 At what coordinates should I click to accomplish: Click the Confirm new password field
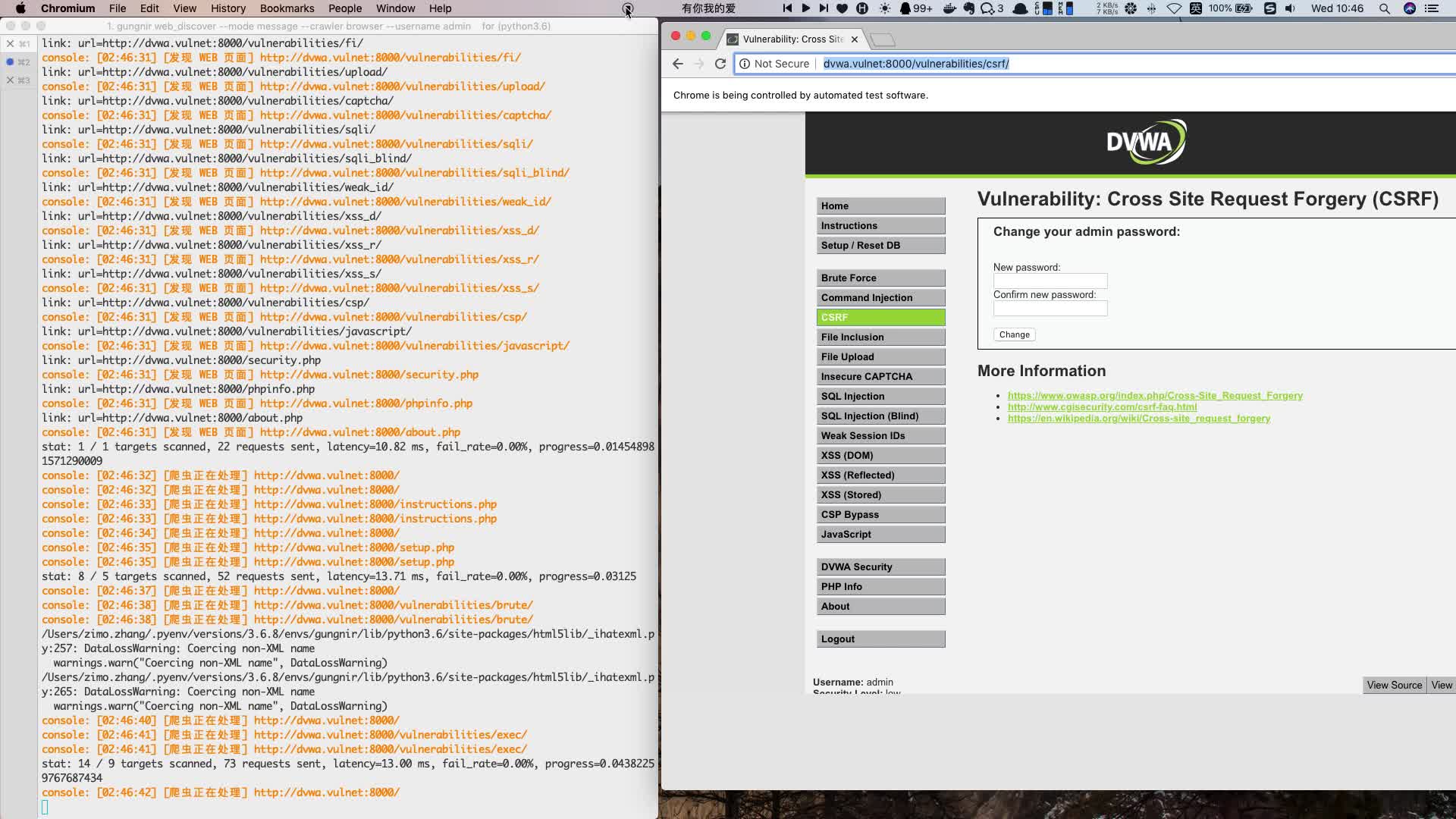pos(1050,309)
